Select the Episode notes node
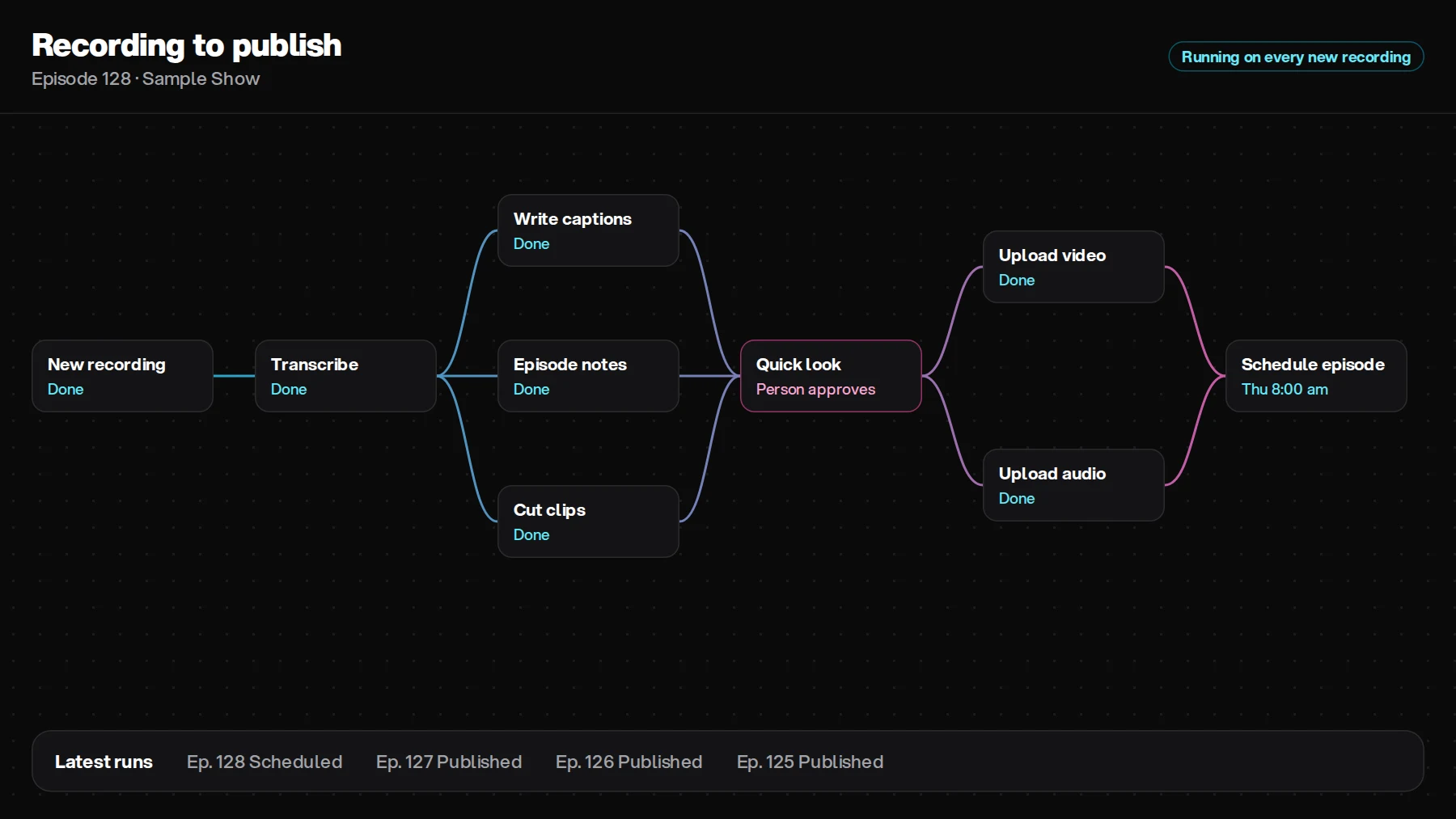This screenshot has width=1456, height=819. tap(588, 376)
